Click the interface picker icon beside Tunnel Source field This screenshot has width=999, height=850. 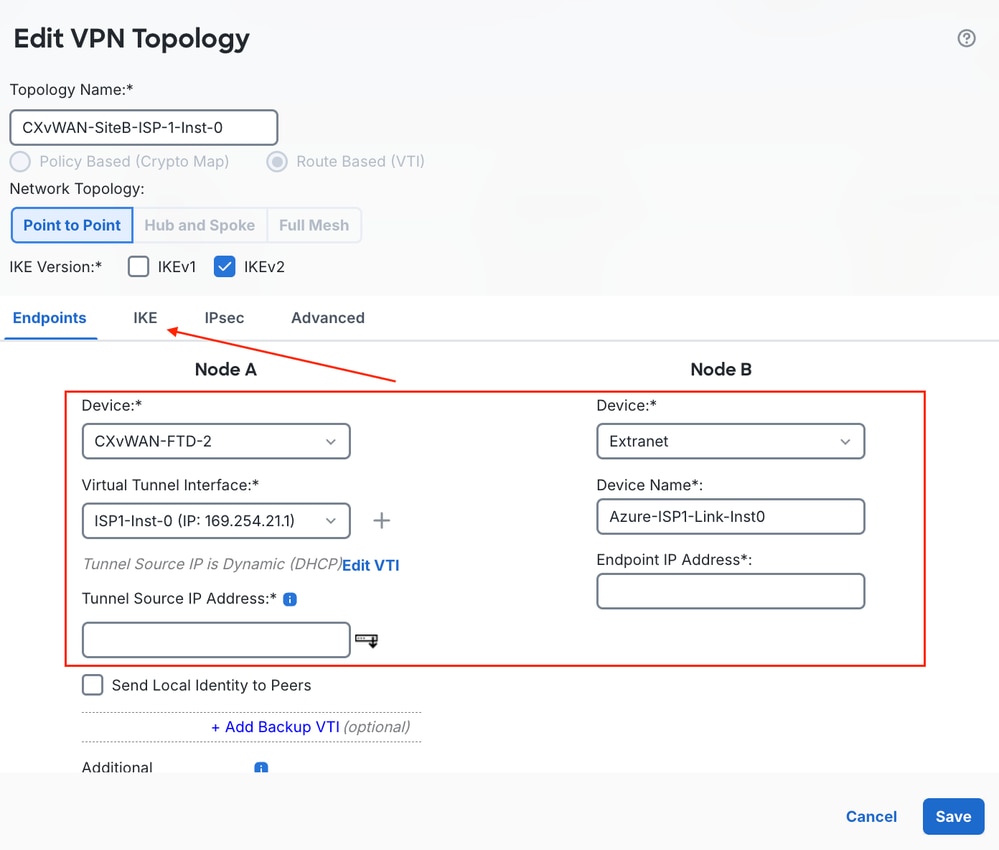point(366,640)
